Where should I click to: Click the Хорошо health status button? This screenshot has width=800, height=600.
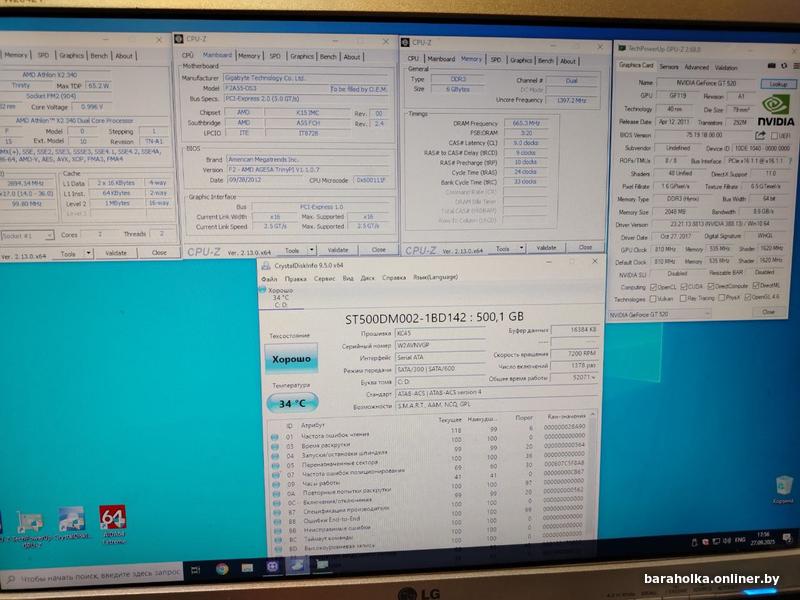(291, 359)
